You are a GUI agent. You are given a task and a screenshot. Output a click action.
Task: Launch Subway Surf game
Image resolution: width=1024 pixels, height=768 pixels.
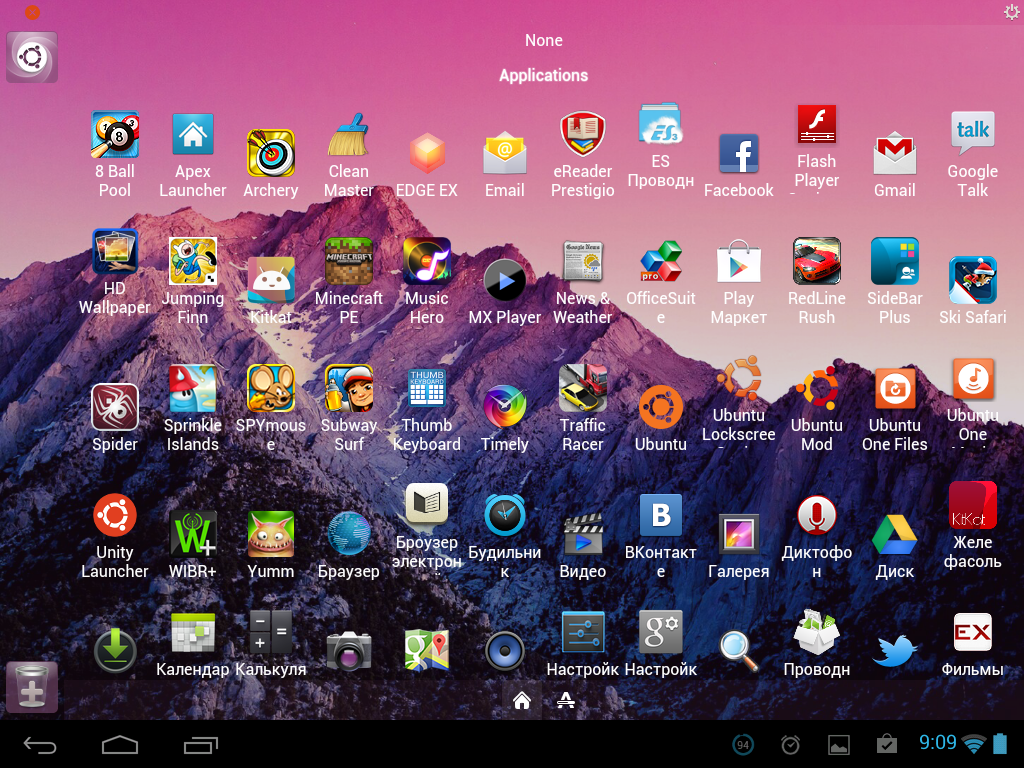point(349,389)
